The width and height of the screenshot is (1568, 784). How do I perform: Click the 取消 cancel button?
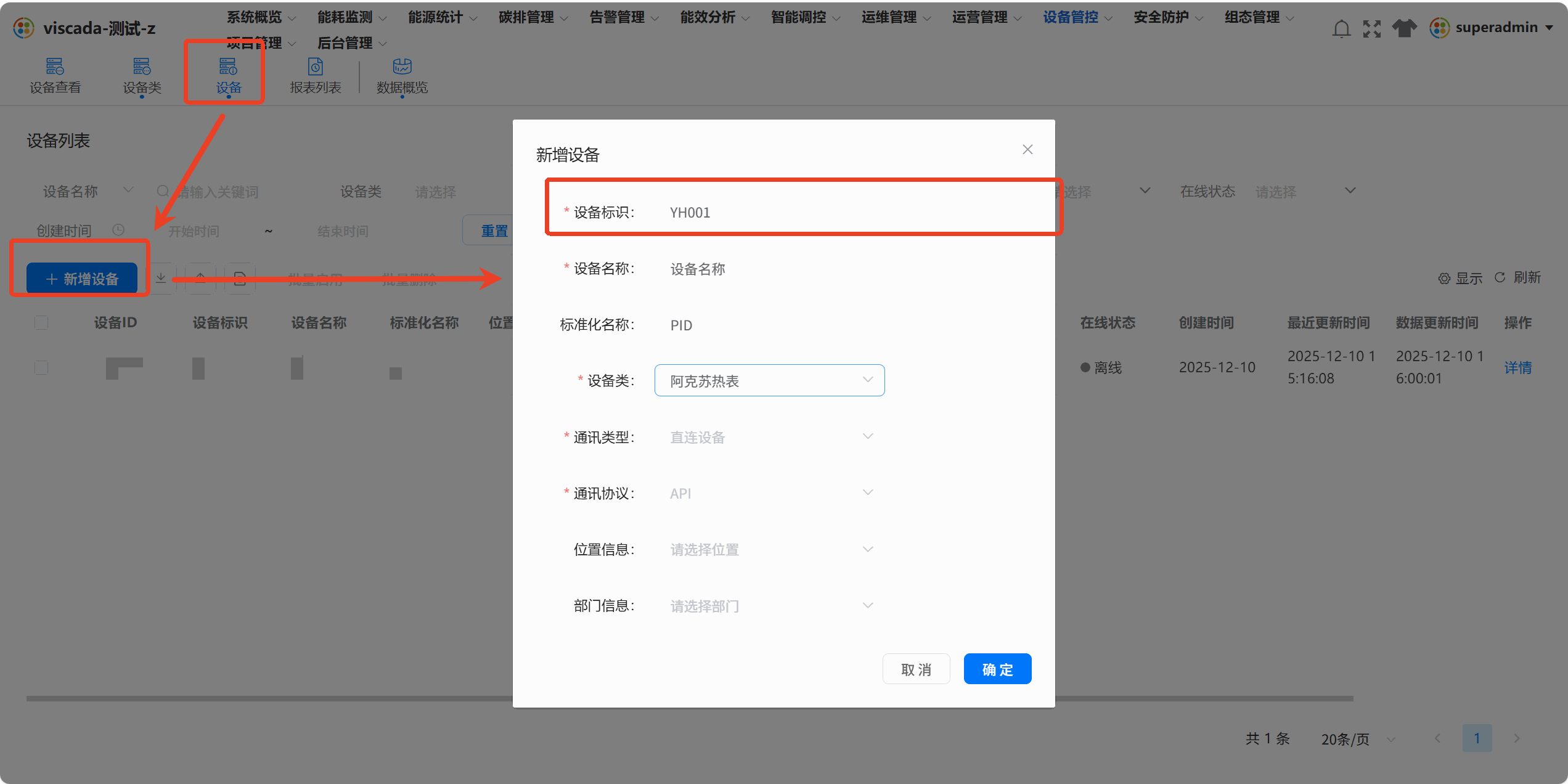click(x=916, y=669)
